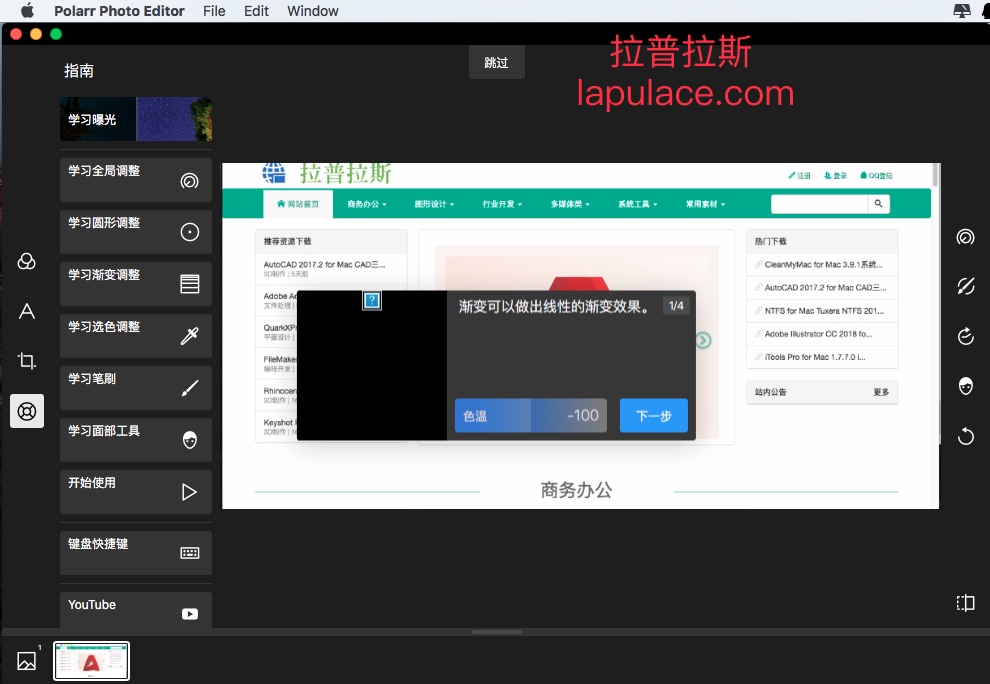990x684 pixels.
Task: Open the photo library icon at bottom left
Action: pyautogui.click(x=27, y=661)
